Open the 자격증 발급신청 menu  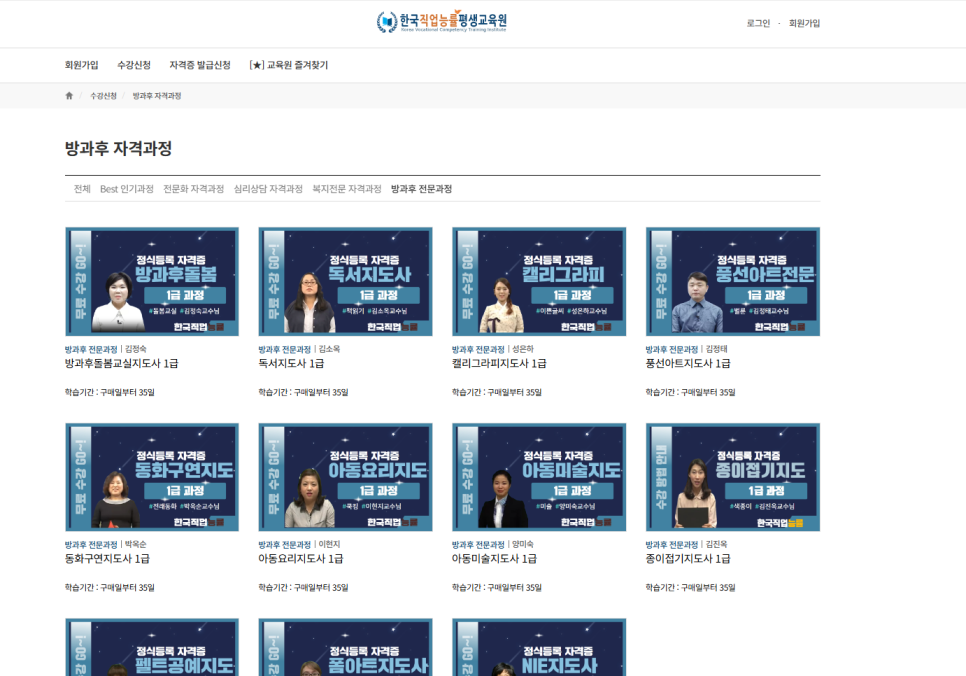(200, 65)
